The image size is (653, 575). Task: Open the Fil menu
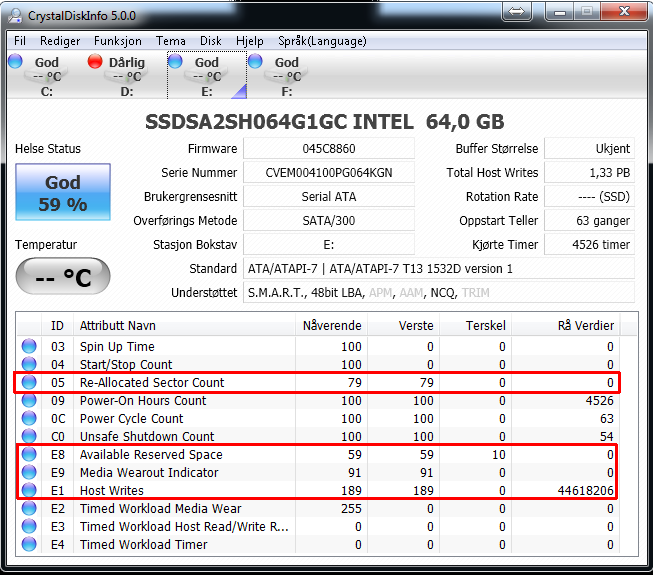click(x=20, y=41)
